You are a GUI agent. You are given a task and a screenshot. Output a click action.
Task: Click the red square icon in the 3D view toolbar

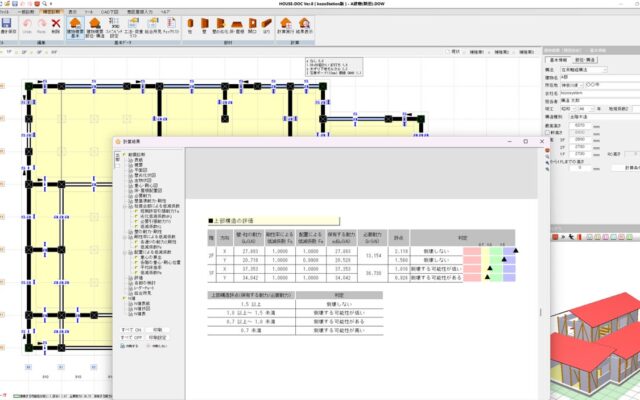coord(555,237)
